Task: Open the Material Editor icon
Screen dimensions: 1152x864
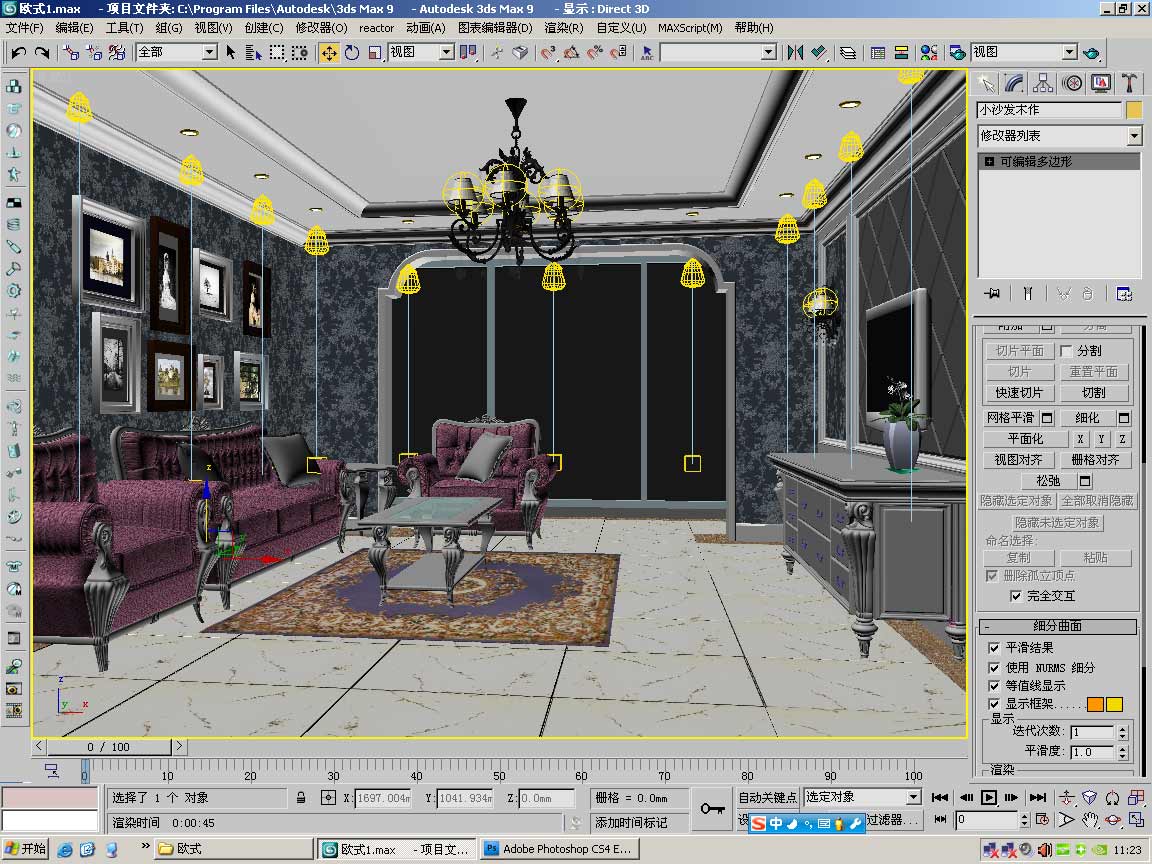Action: [x=929, y=52]
